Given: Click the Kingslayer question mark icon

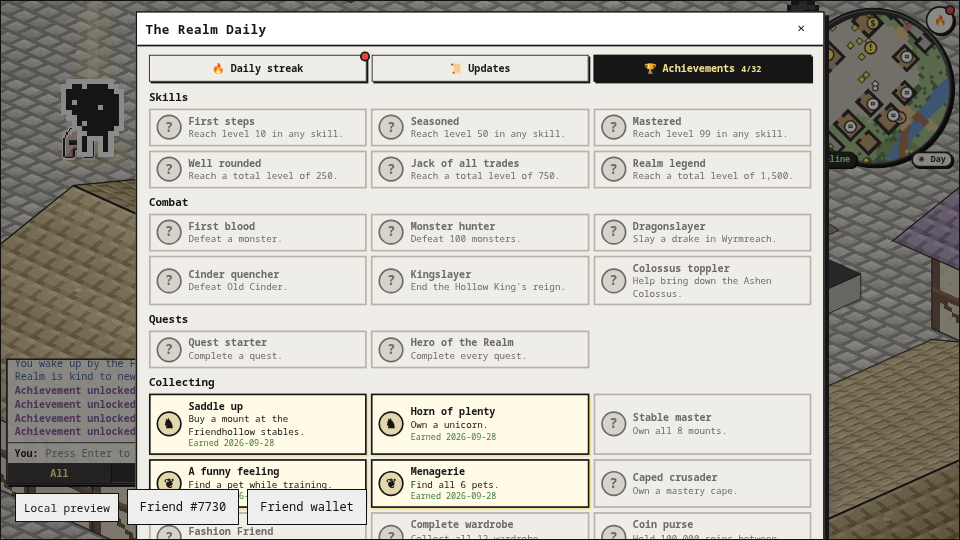Looking at the screenshot, I should [391, 280].
